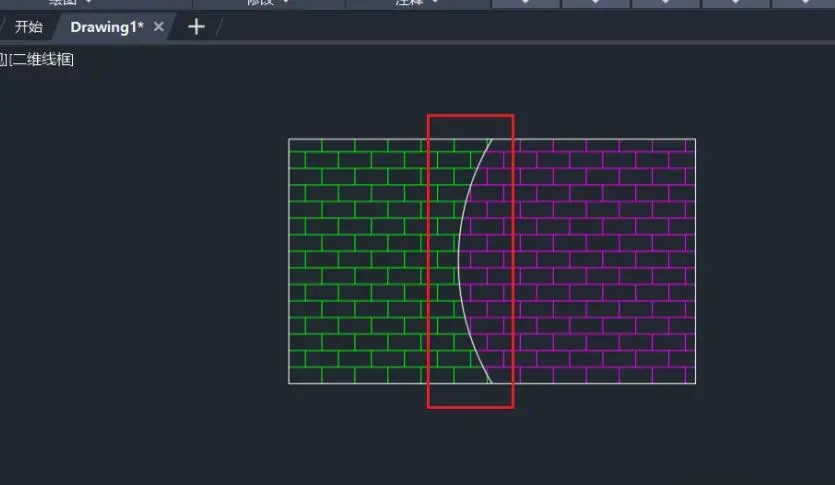Pick the white curved arc line

(x=459, y=261)
